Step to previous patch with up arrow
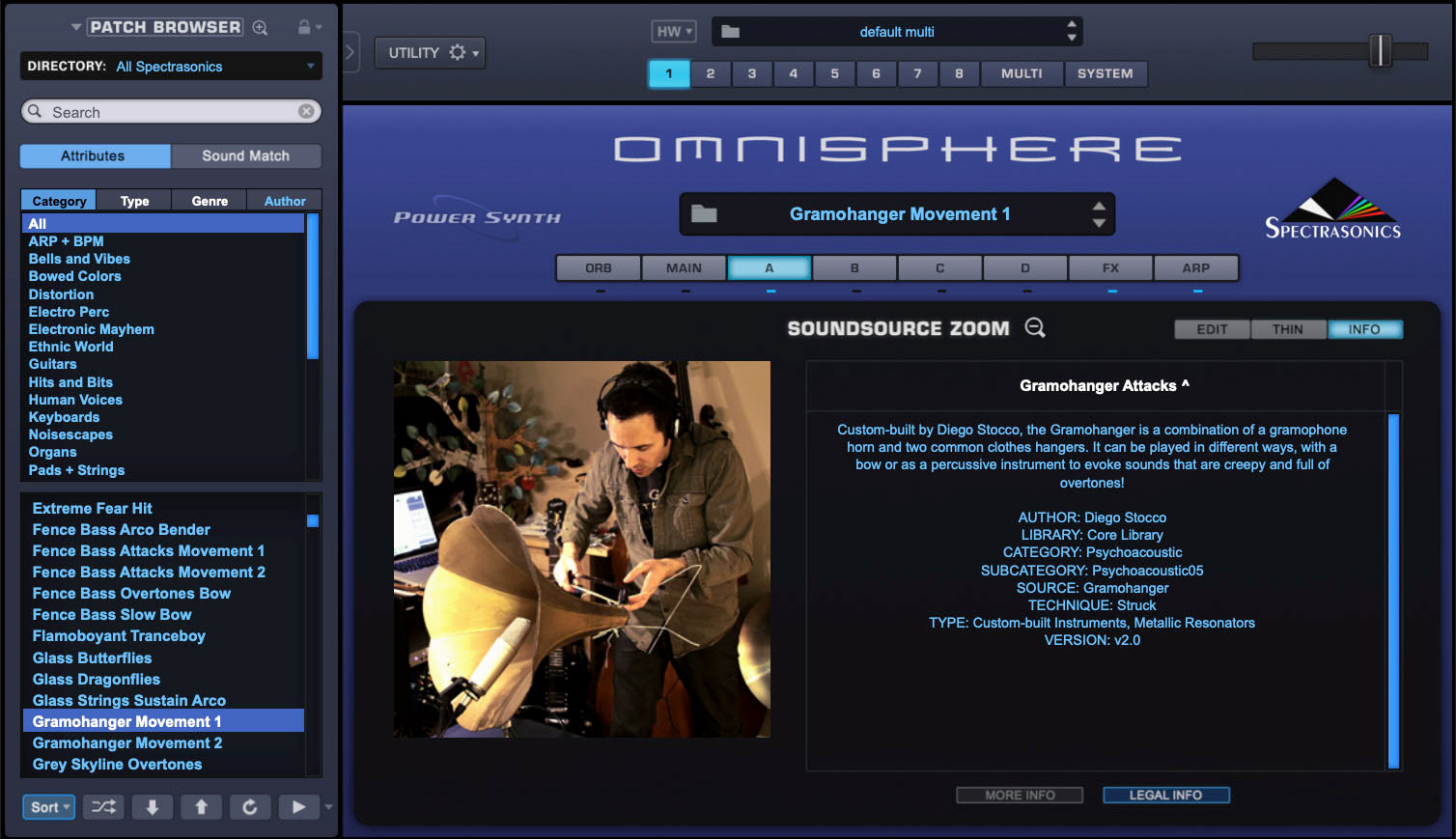Screen dimensions: 1456x839 tap(201, 806)
